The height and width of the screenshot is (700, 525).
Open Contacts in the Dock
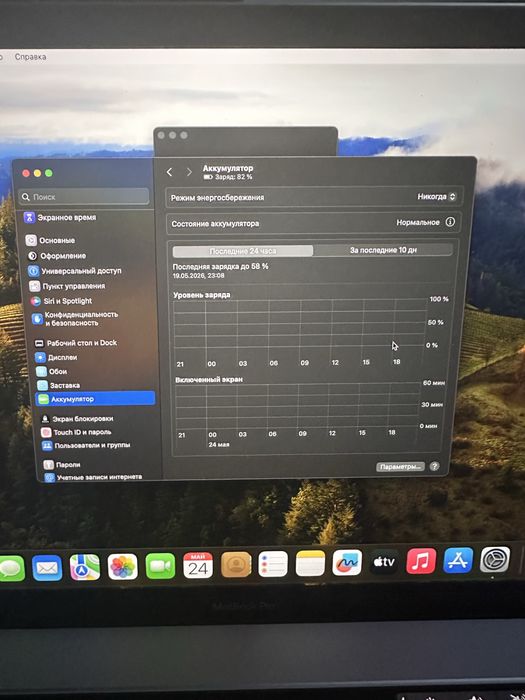pyautogui.click(x=236, y=564)
